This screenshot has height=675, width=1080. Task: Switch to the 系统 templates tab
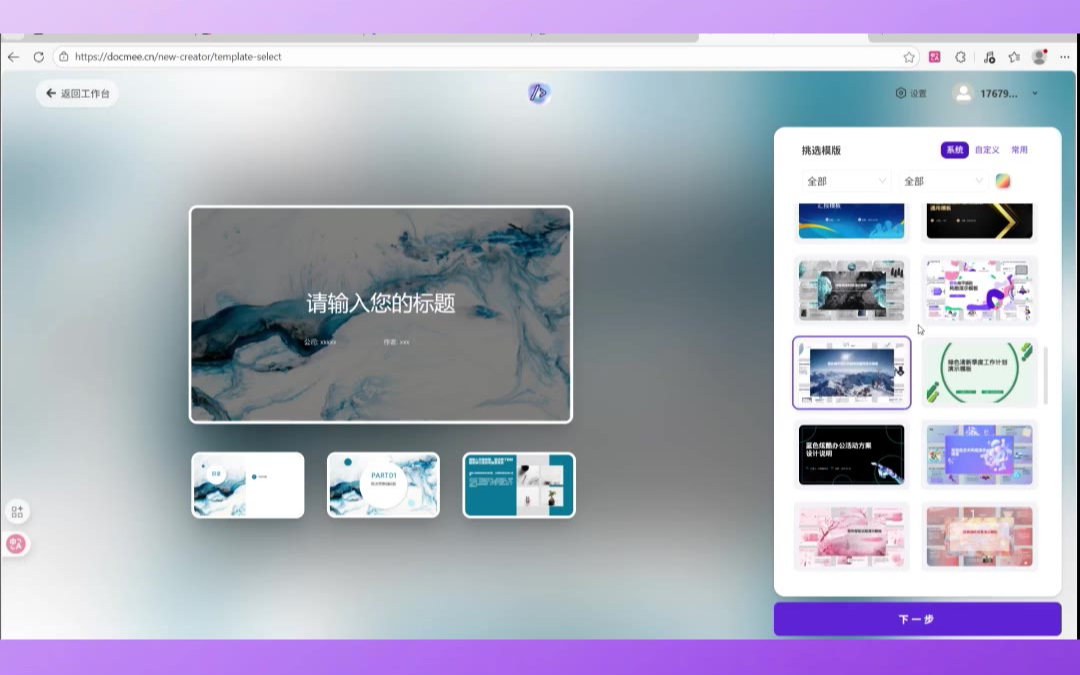click(954, 150)
